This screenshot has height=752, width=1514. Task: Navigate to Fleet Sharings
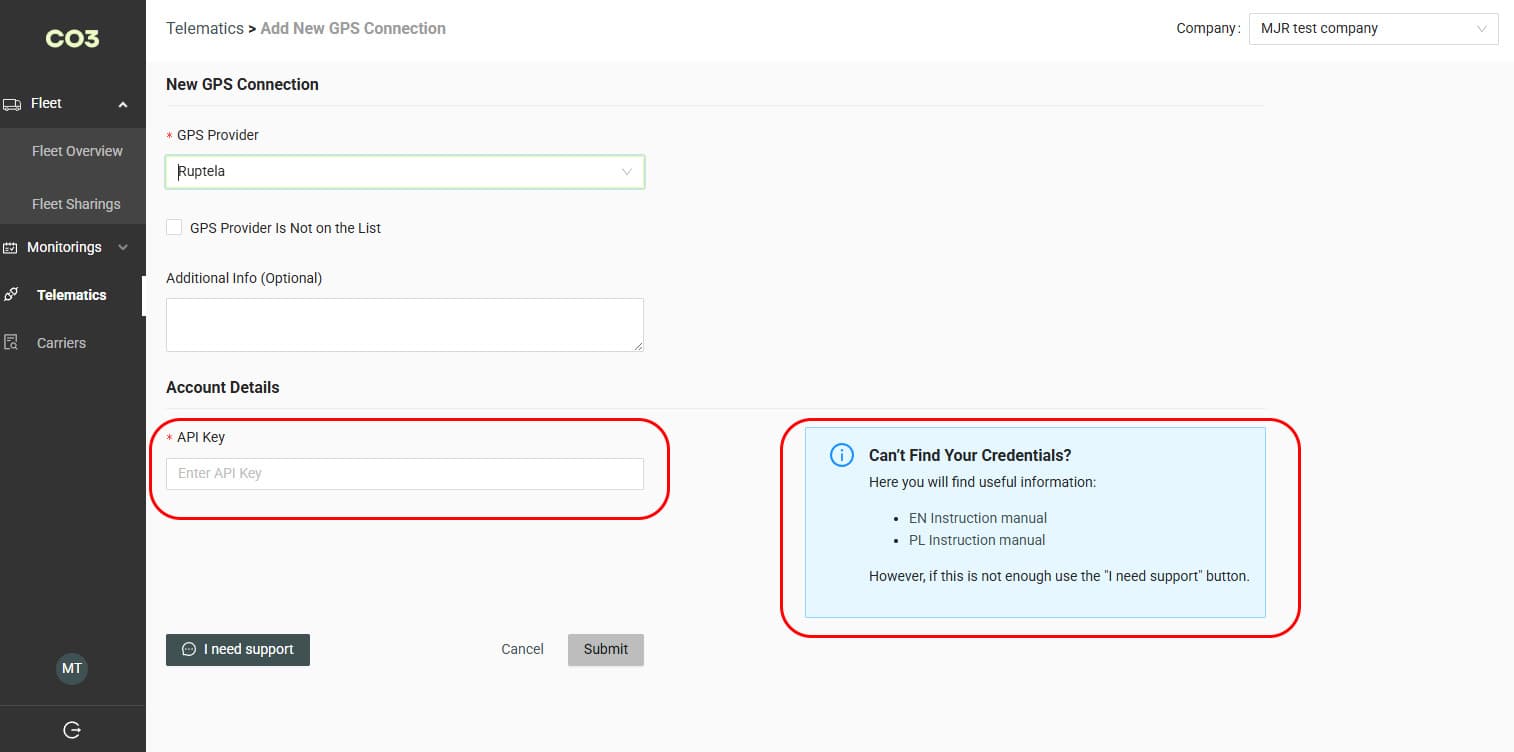[x=75, y=203]
